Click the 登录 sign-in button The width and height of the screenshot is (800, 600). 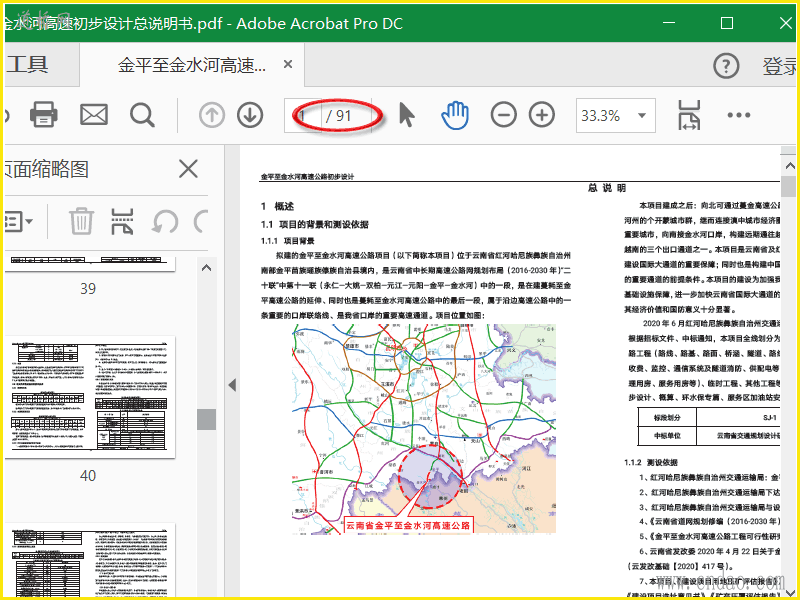pyautogui.click(x=780, y=66)
